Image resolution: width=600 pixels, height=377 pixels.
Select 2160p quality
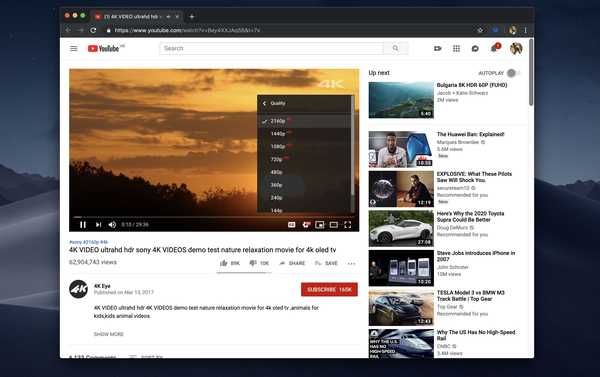(x=304, y=121)
